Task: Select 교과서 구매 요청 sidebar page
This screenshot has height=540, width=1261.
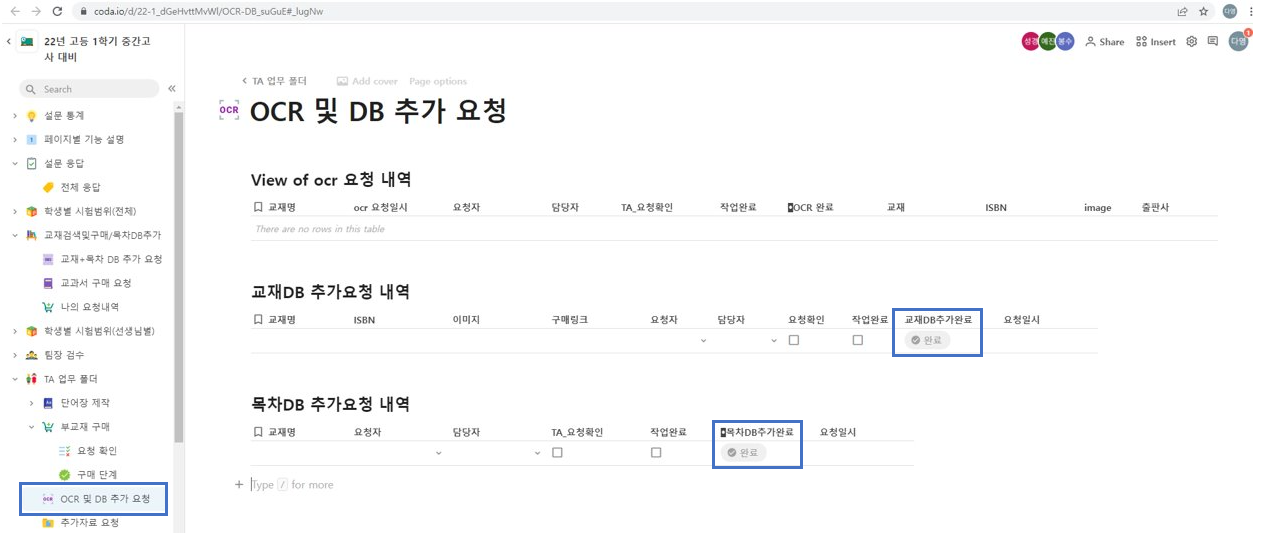Action: 95,283
